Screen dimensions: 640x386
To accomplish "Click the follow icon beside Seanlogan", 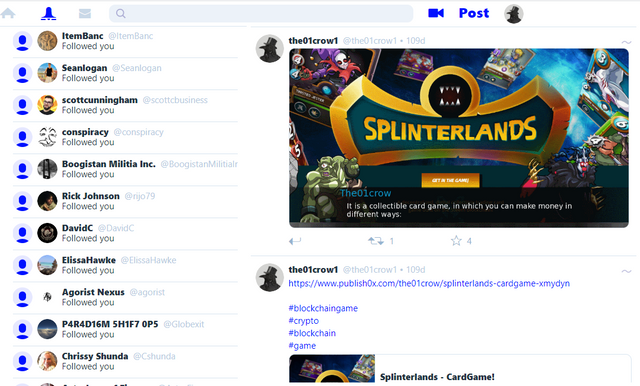I will coord(22,73).
